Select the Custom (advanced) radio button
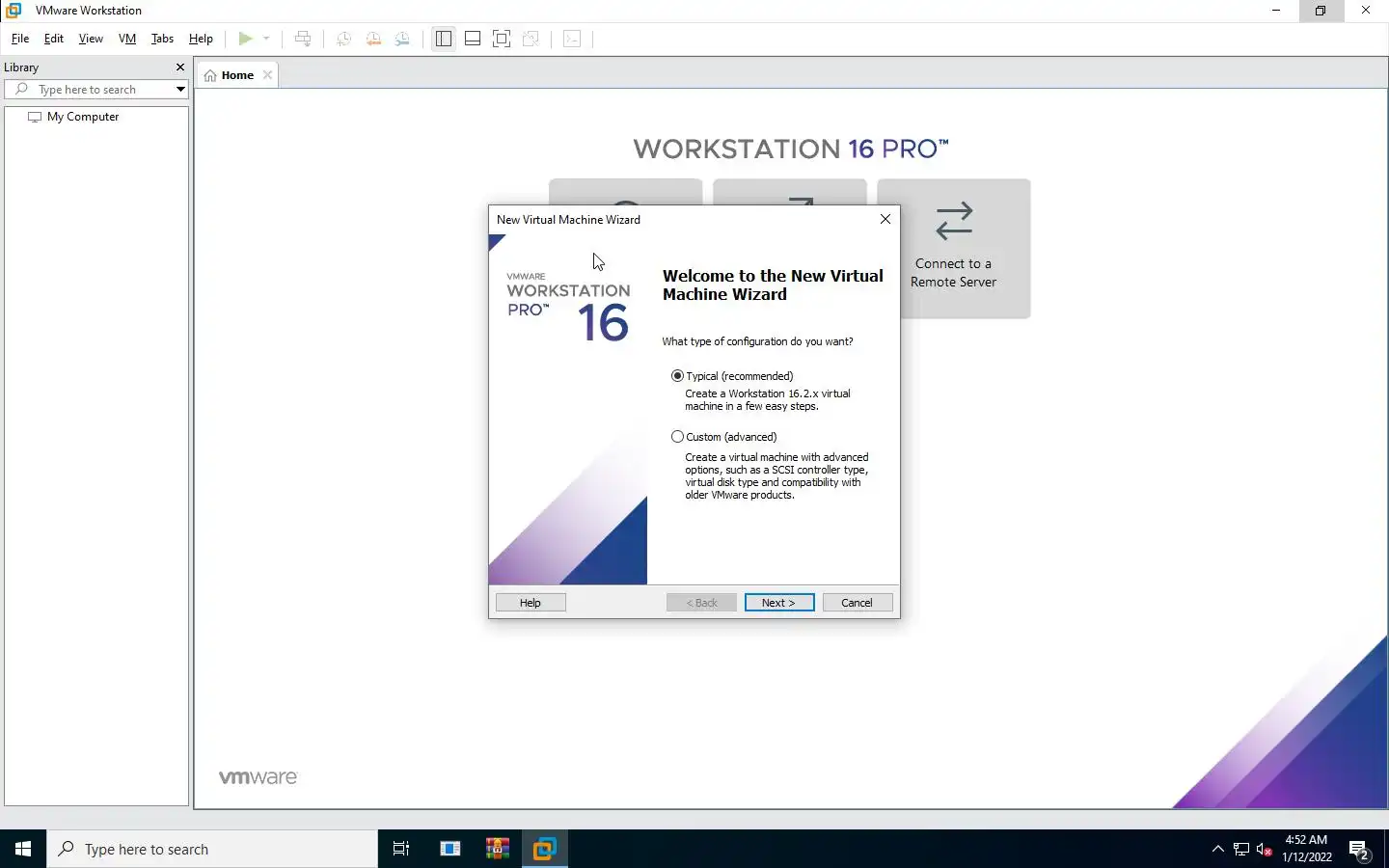1389x868 pixels. (x=677, y=437)
